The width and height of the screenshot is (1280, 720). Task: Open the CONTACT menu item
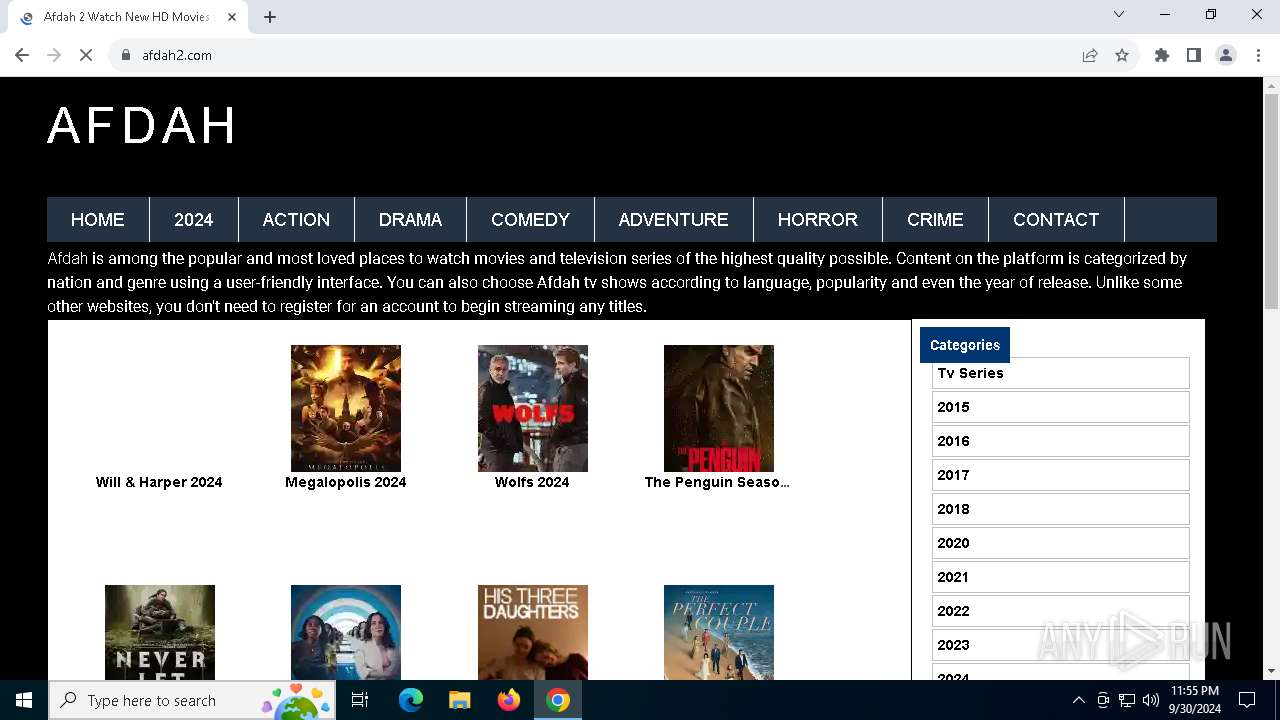click(x=1056, y=220)
